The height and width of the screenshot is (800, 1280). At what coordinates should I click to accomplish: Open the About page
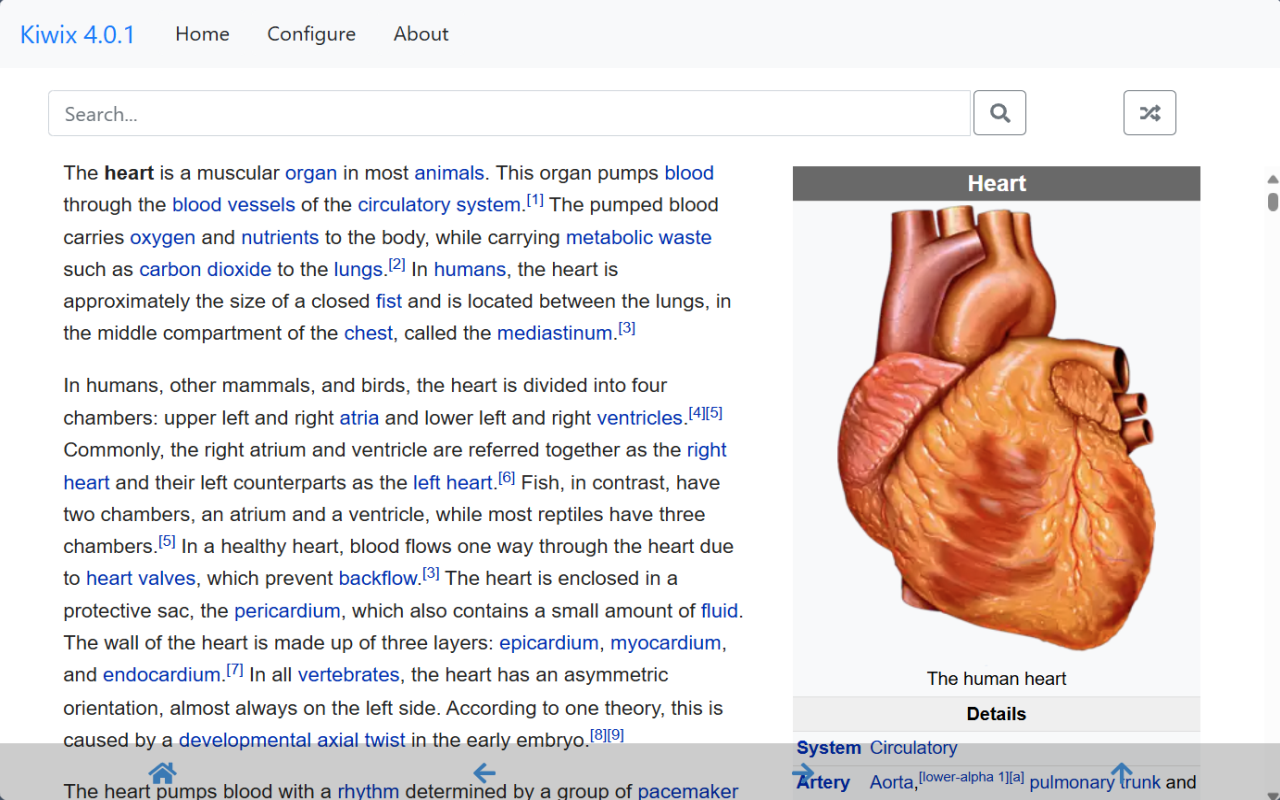pos(420,34)
